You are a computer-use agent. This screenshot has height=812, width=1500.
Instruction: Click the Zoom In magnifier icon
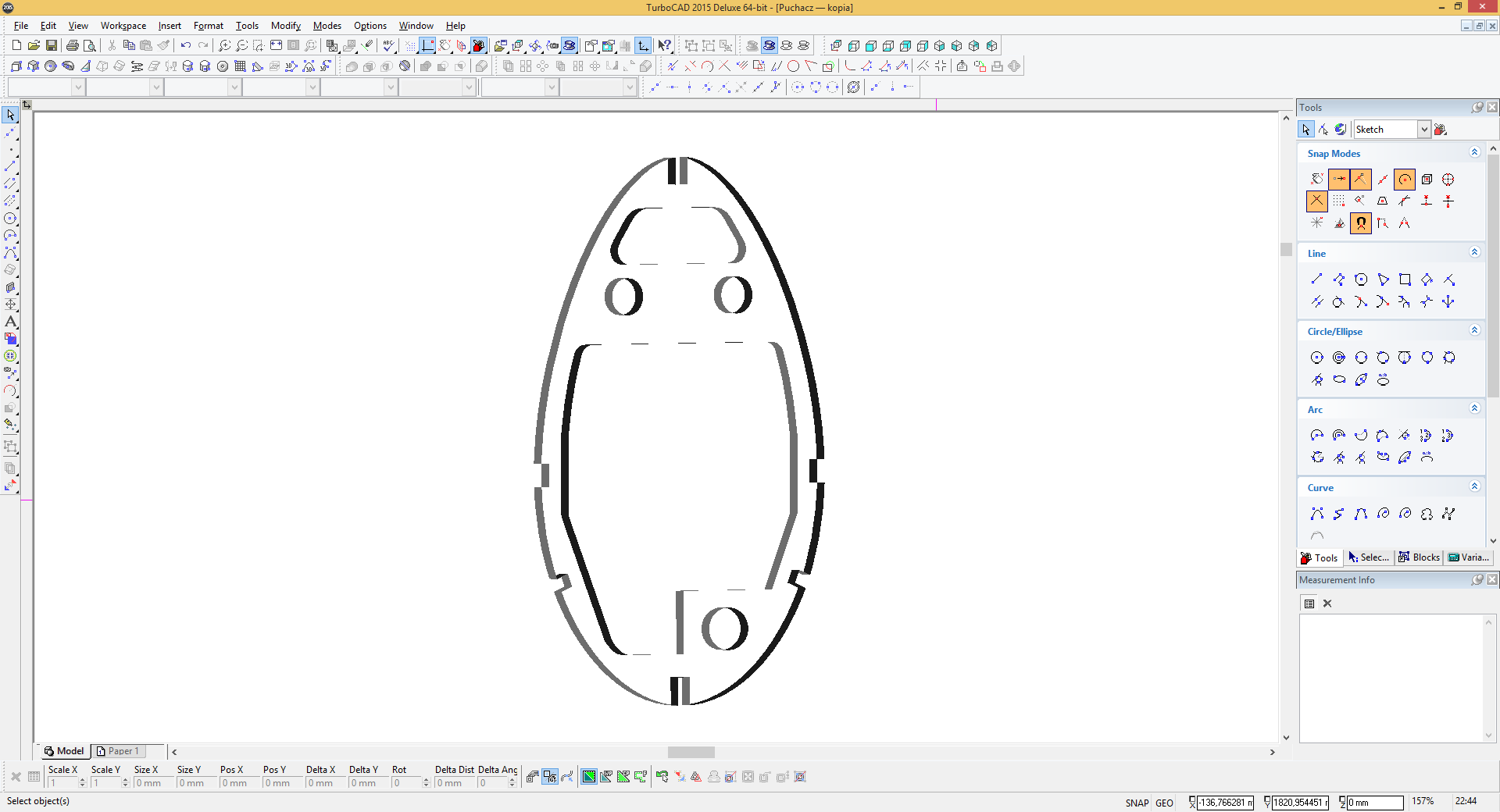pyautogui.click(x=224, y=46)
